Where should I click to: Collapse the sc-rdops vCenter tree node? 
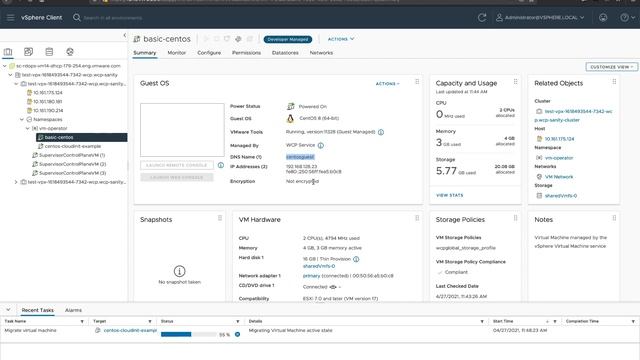click(4, 66)
